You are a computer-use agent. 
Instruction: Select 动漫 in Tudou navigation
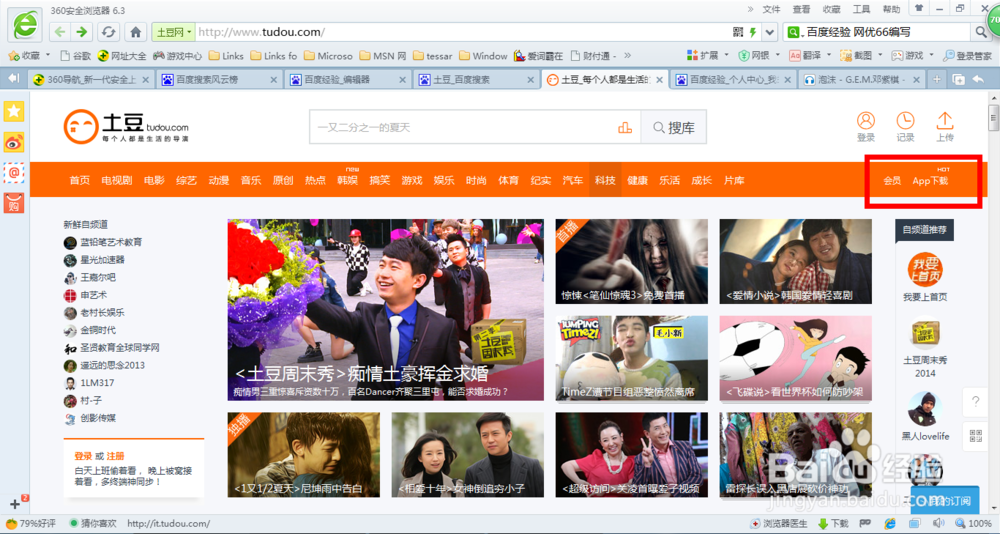[218, 181]
